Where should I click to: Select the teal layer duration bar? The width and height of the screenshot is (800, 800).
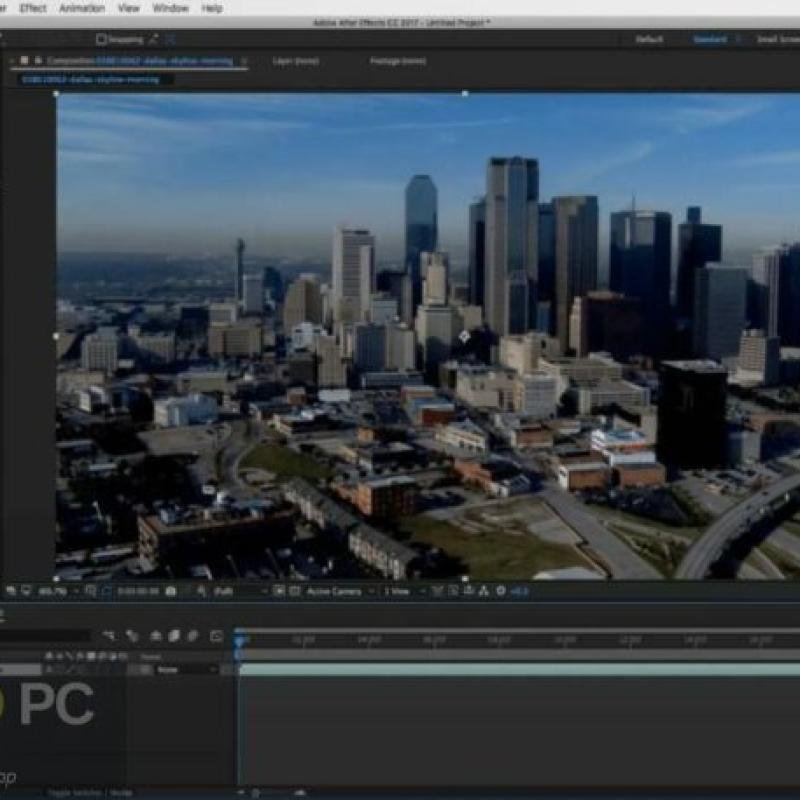pyautogui.click(x=519, y=669)
